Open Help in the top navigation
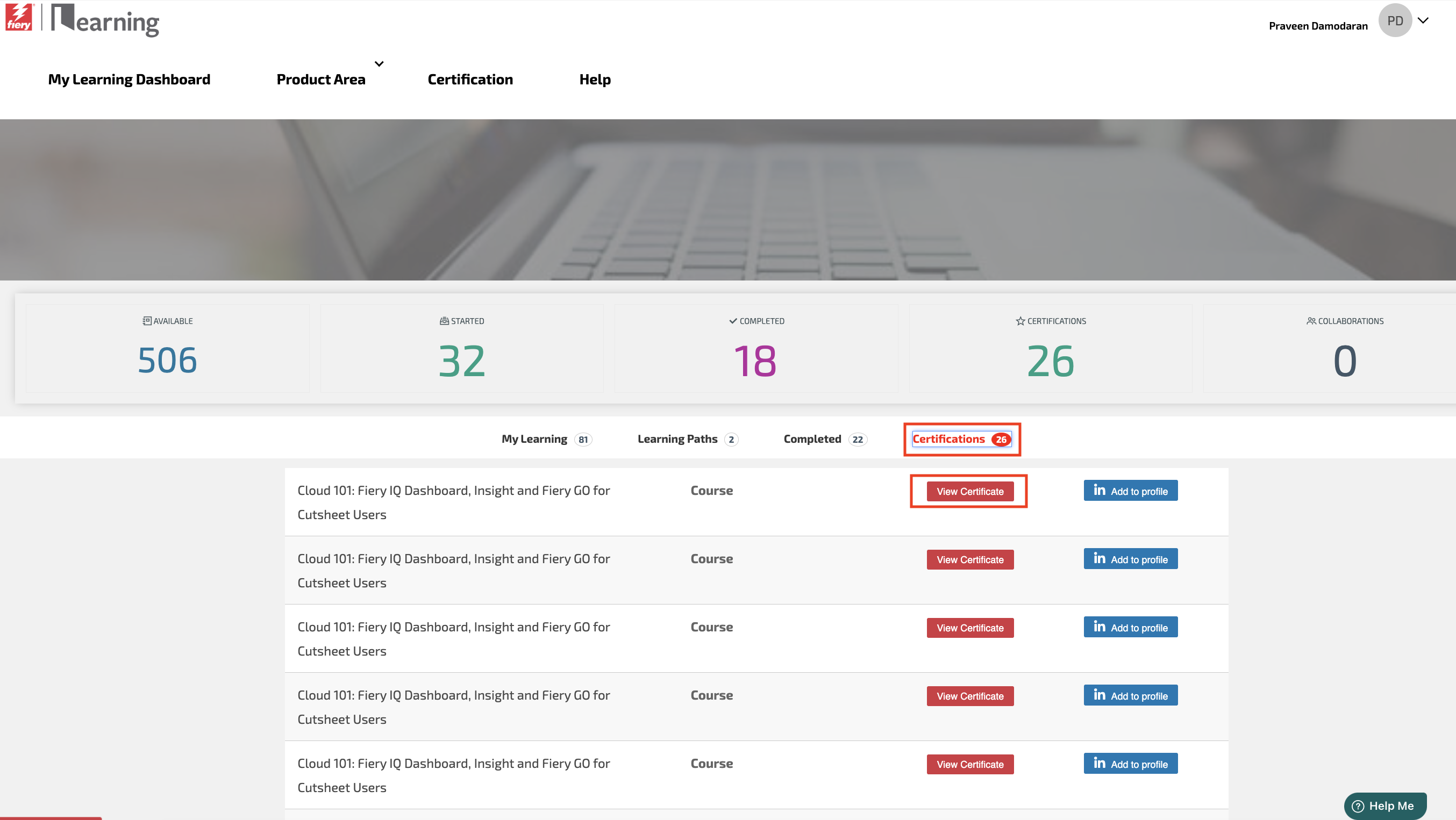Screen dimensions: 1456x820 pos(595,80)
